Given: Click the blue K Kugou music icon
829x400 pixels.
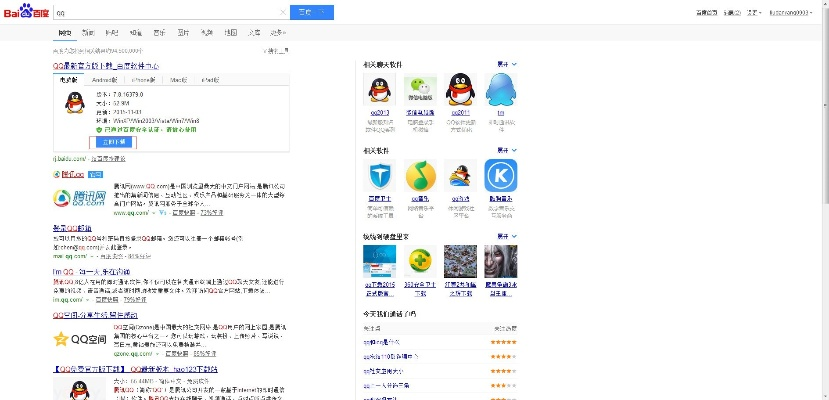Looking at the screenshot, I should 501,176.
